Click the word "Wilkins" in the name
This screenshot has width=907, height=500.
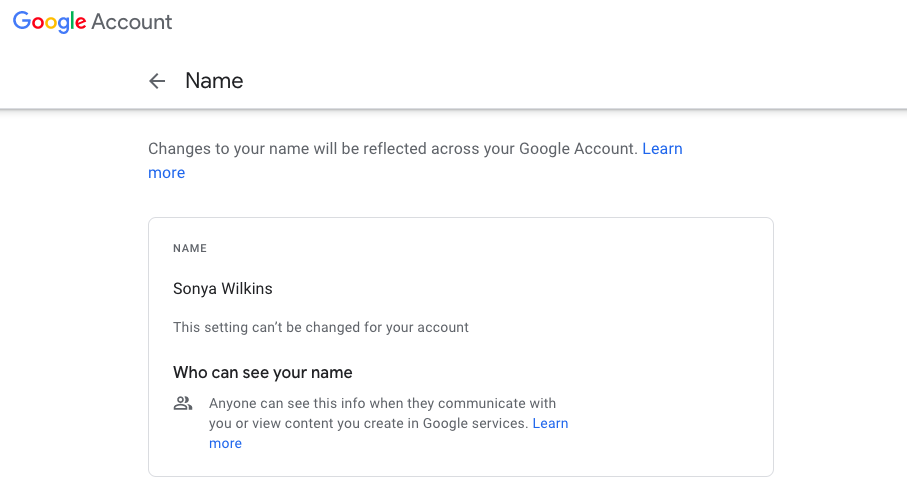[x=246, y=289]
